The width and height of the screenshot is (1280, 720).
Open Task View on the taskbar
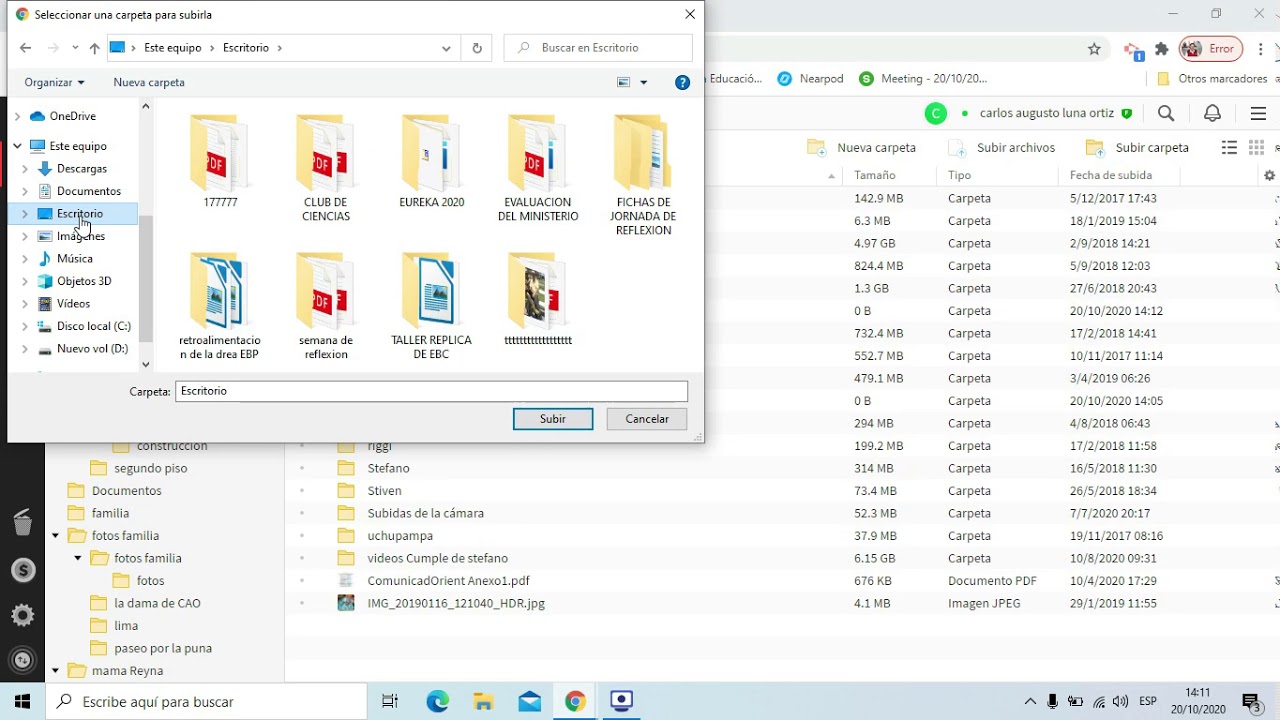pyautogui.click(x=390, y=701)
